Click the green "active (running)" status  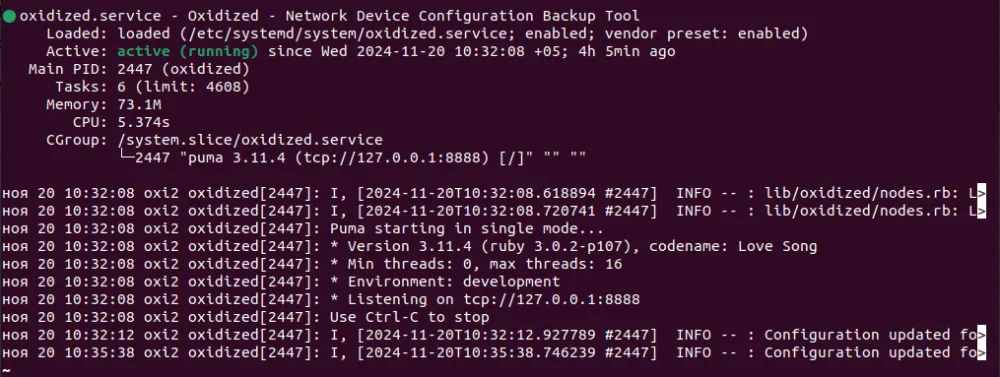click(x=188, y=52)
